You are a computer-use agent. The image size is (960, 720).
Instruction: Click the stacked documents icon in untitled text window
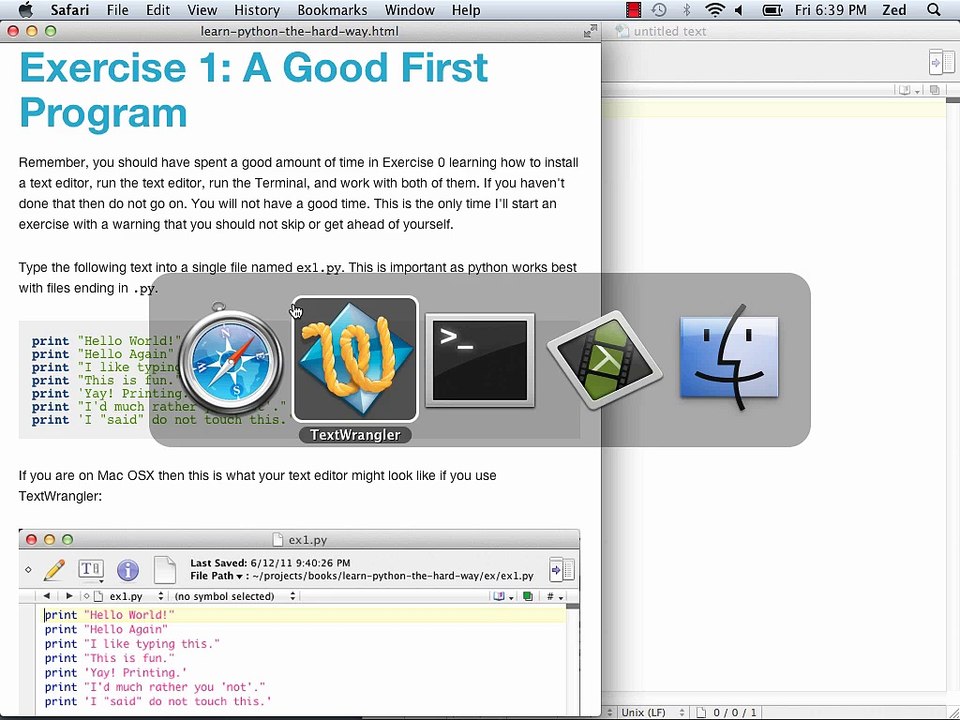click(x=934, y=90)
